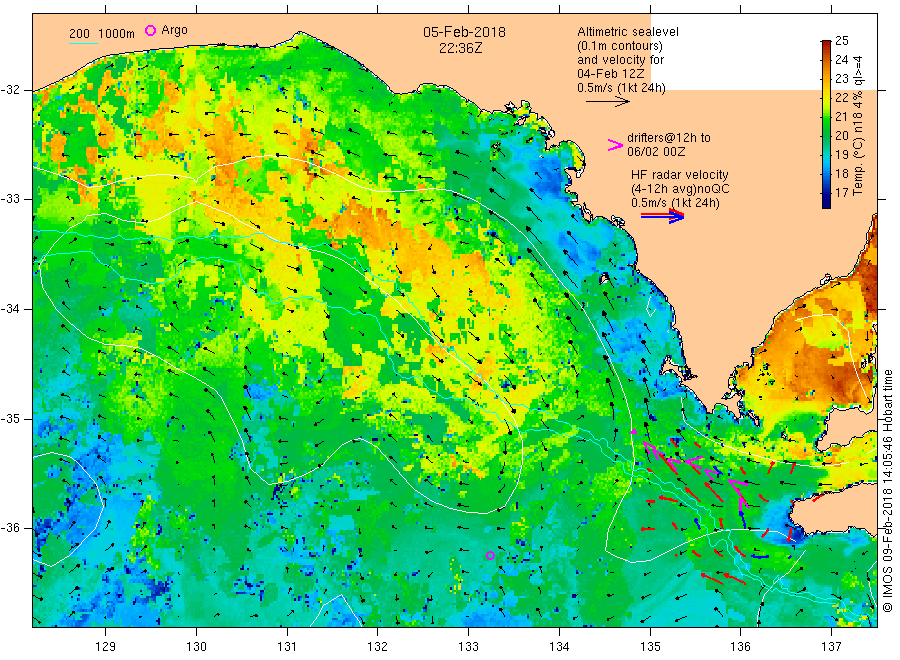This screenshot has height=660, width=900.
Task: Click '0.5m/s (1kt 24h)' under altimetric legend
Action: [621, 88]
